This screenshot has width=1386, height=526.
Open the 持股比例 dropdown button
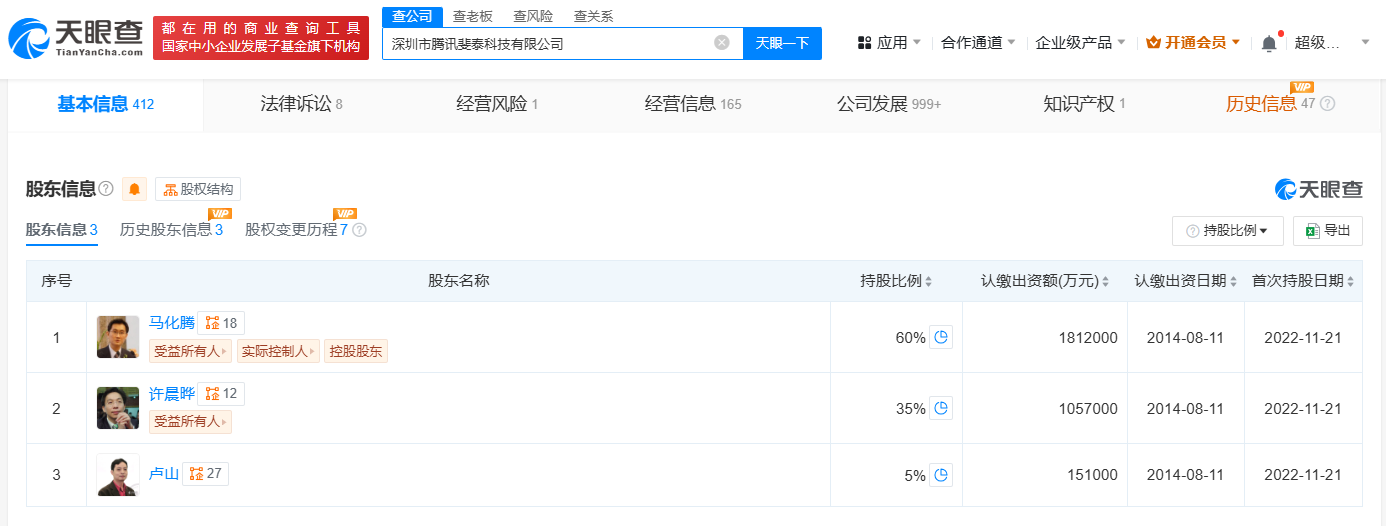(1227, 231)
